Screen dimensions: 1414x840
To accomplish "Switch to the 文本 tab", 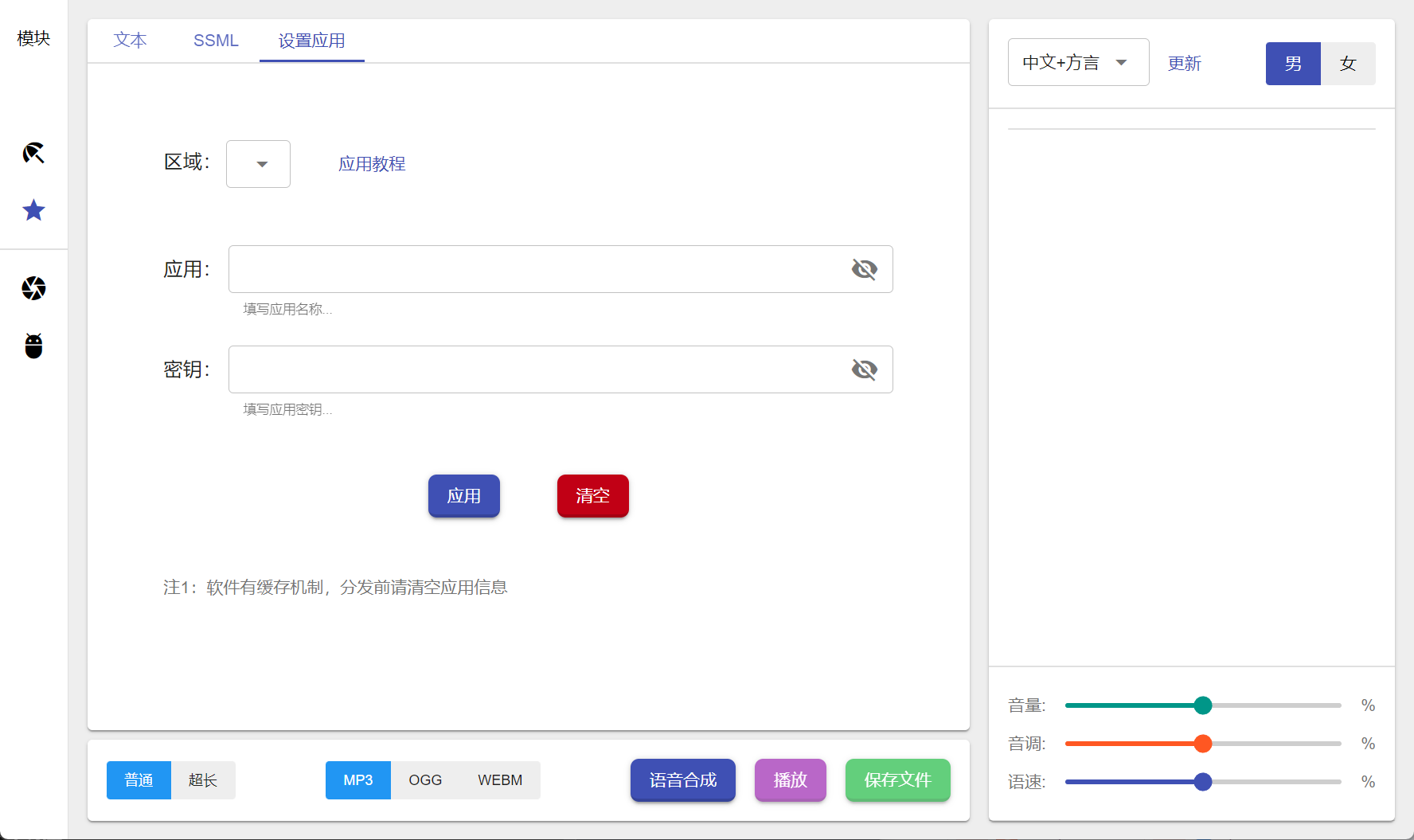I will [130, 41].
